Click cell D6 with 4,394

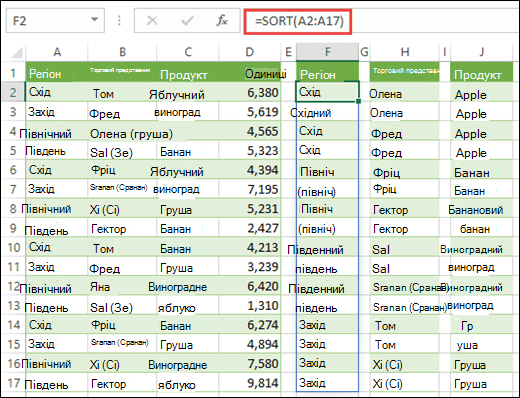(x=250, y=170)
